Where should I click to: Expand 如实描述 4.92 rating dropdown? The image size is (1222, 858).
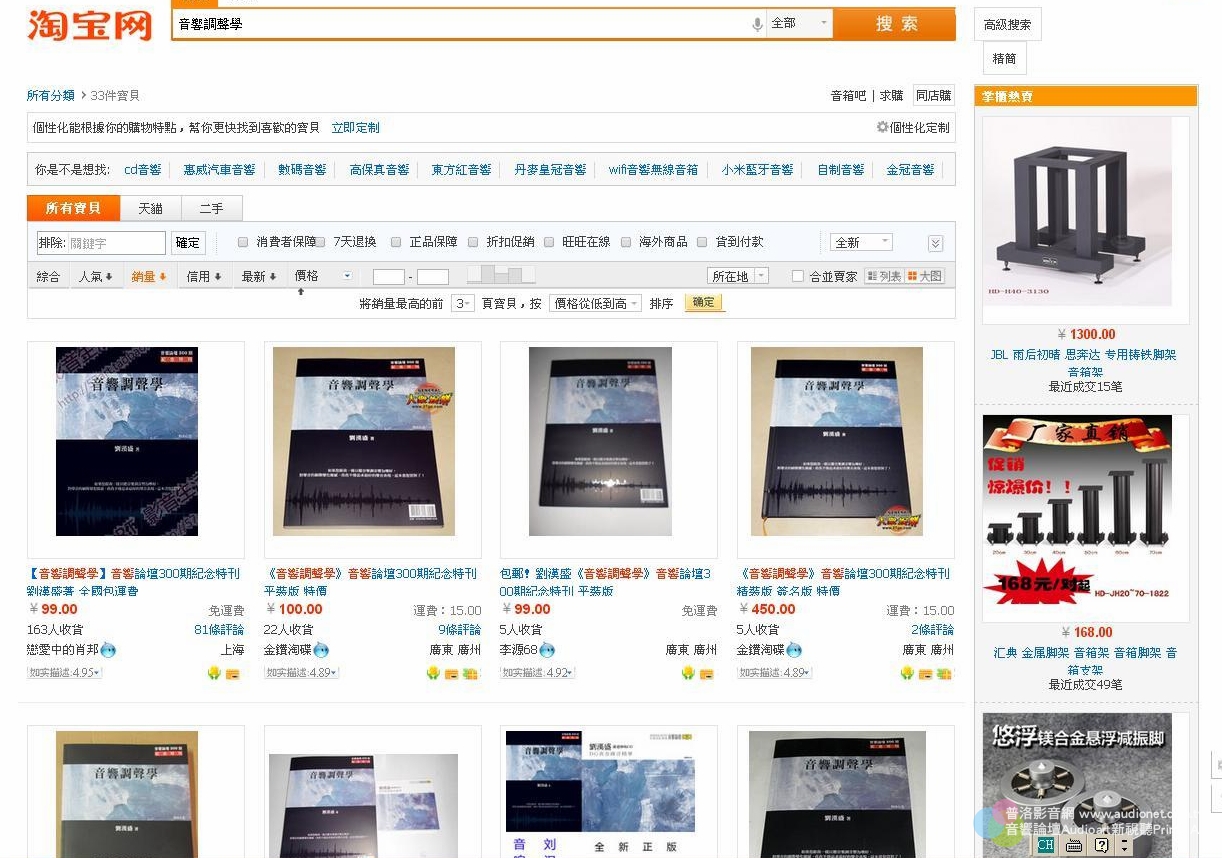click(x=537, y=673)
